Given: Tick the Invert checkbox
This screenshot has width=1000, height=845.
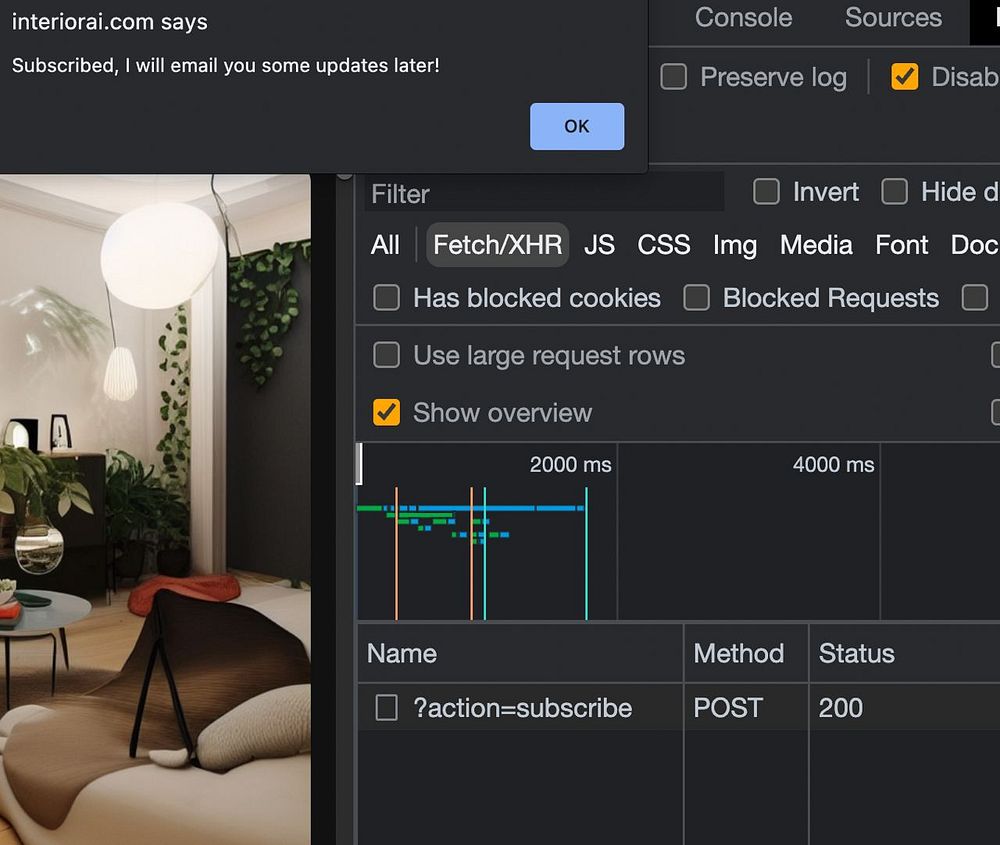Looking at the screenshot, I should (x=766, y=191).
